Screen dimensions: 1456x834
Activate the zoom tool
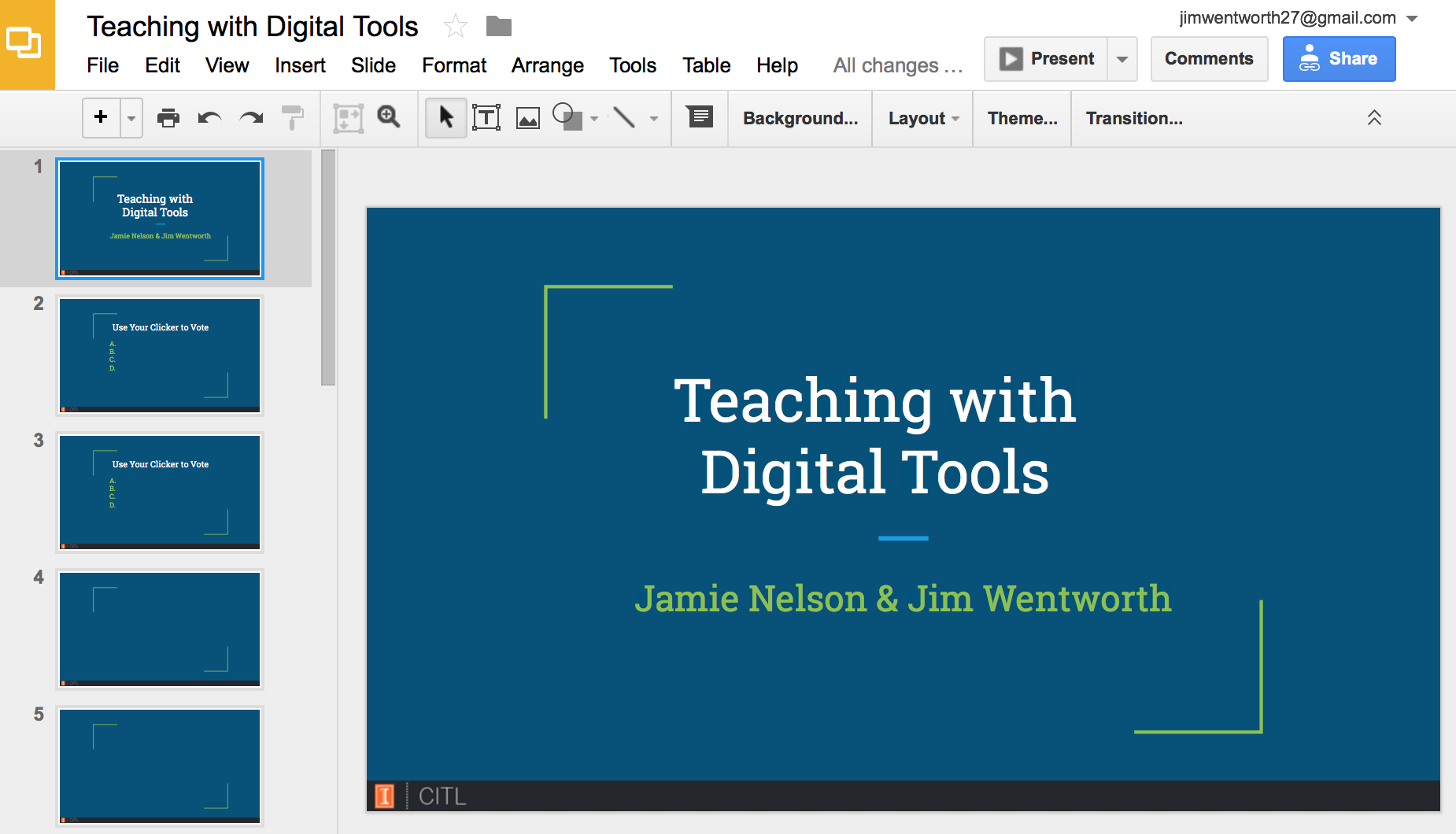click(389, 118)
